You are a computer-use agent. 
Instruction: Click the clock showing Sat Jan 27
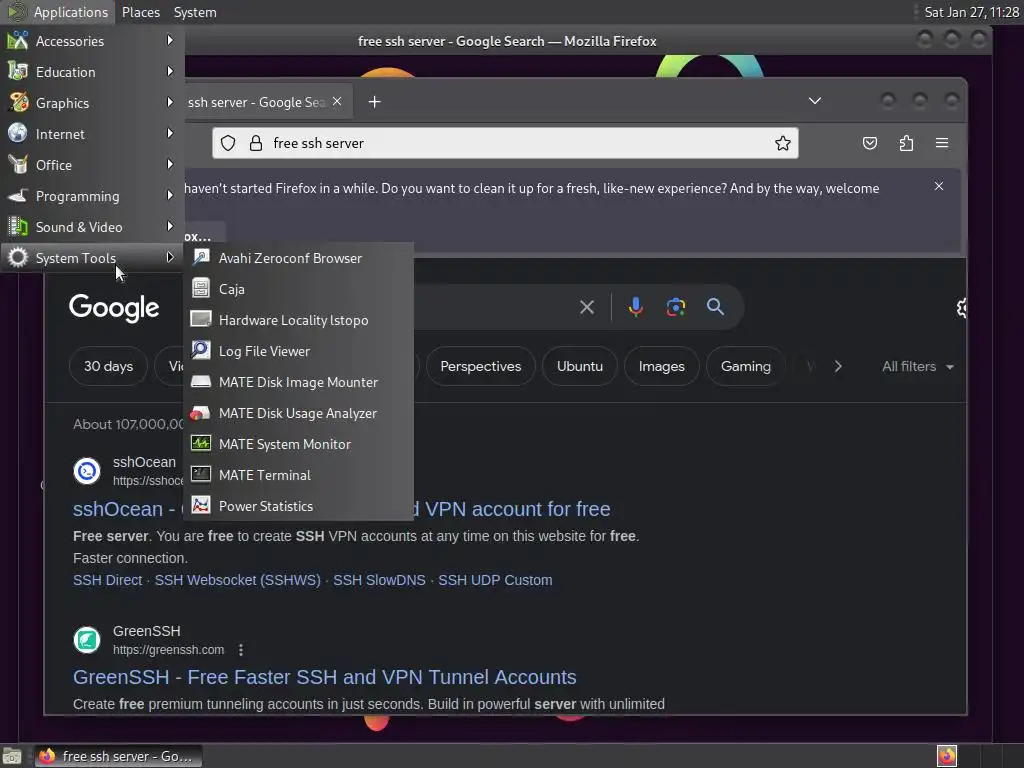(971, 12)
